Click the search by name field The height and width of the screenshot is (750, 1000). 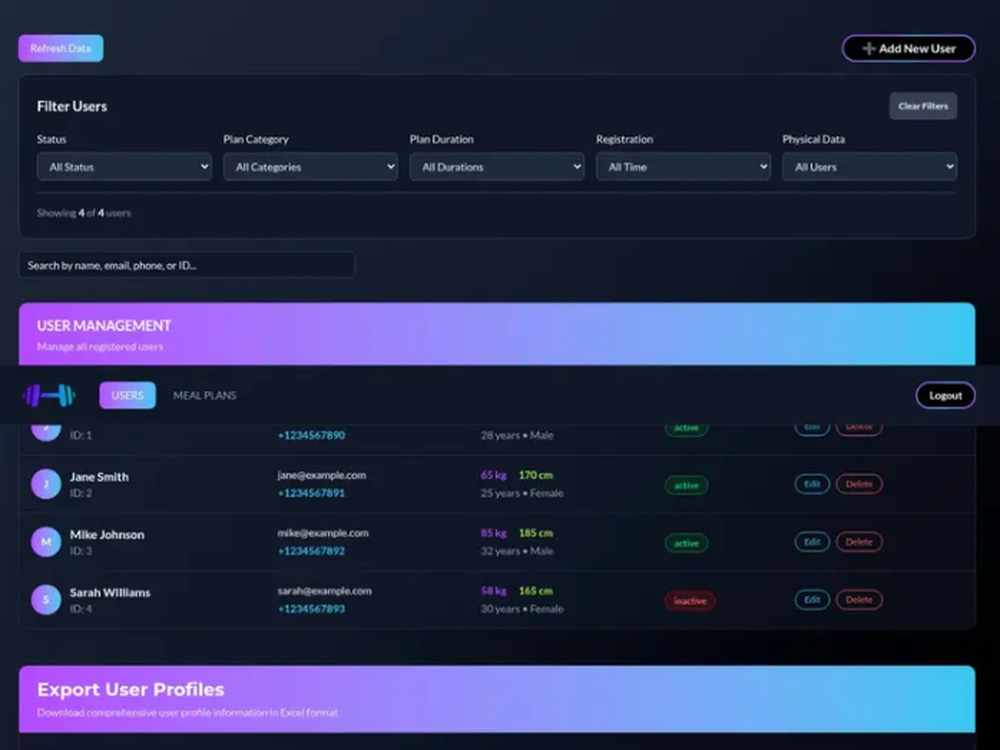pos(186,265)
